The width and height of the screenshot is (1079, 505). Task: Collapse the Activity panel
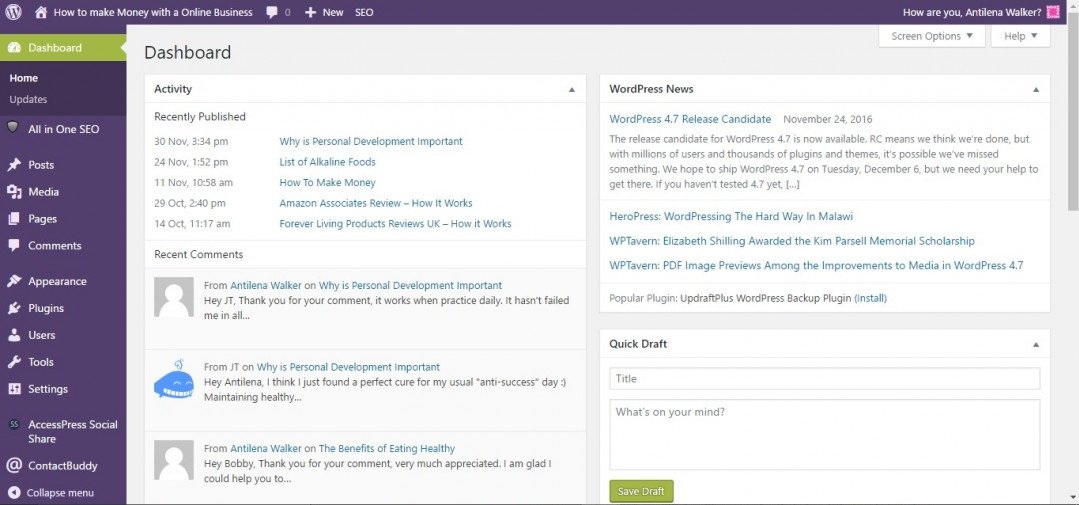click(x=571, y=89)
